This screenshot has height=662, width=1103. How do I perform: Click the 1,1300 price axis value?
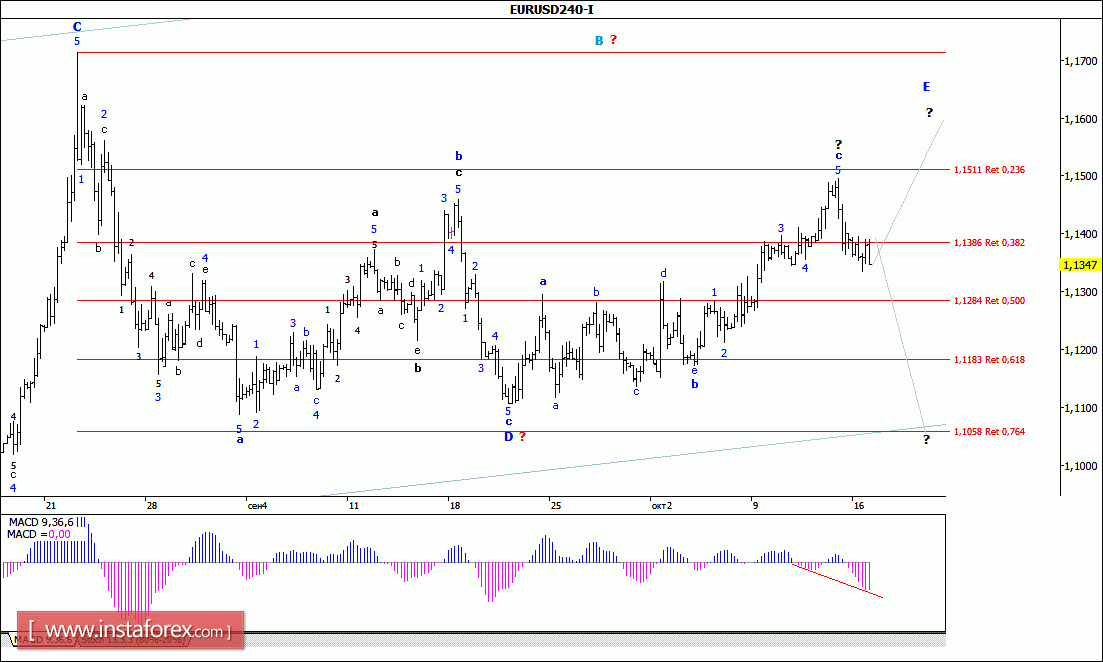[1081, 292]
